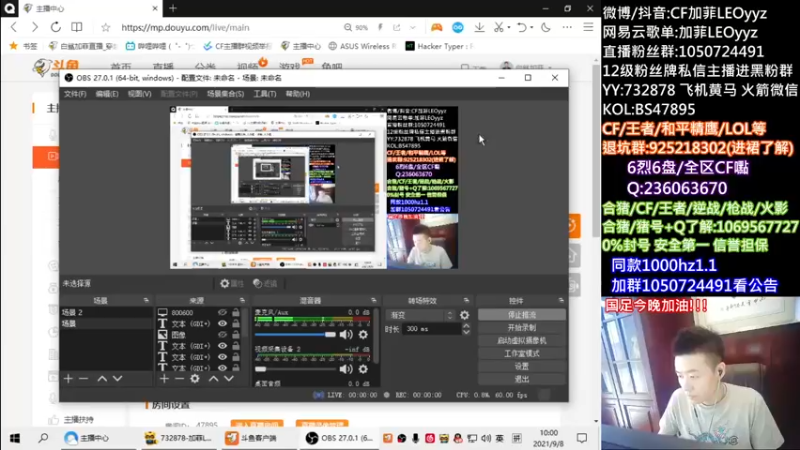Open source properties gear under sources list

click(x=195, y=379)
